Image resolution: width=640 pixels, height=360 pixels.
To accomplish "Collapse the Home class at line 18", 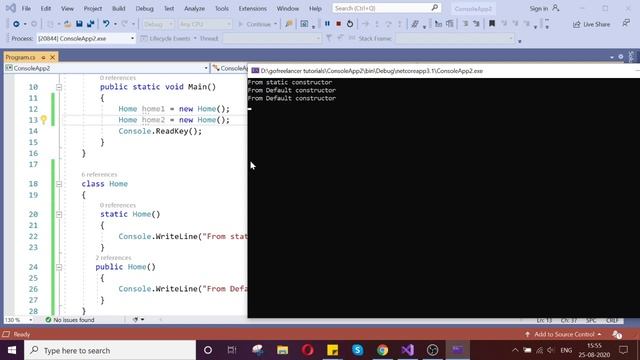I will point(59,184).
